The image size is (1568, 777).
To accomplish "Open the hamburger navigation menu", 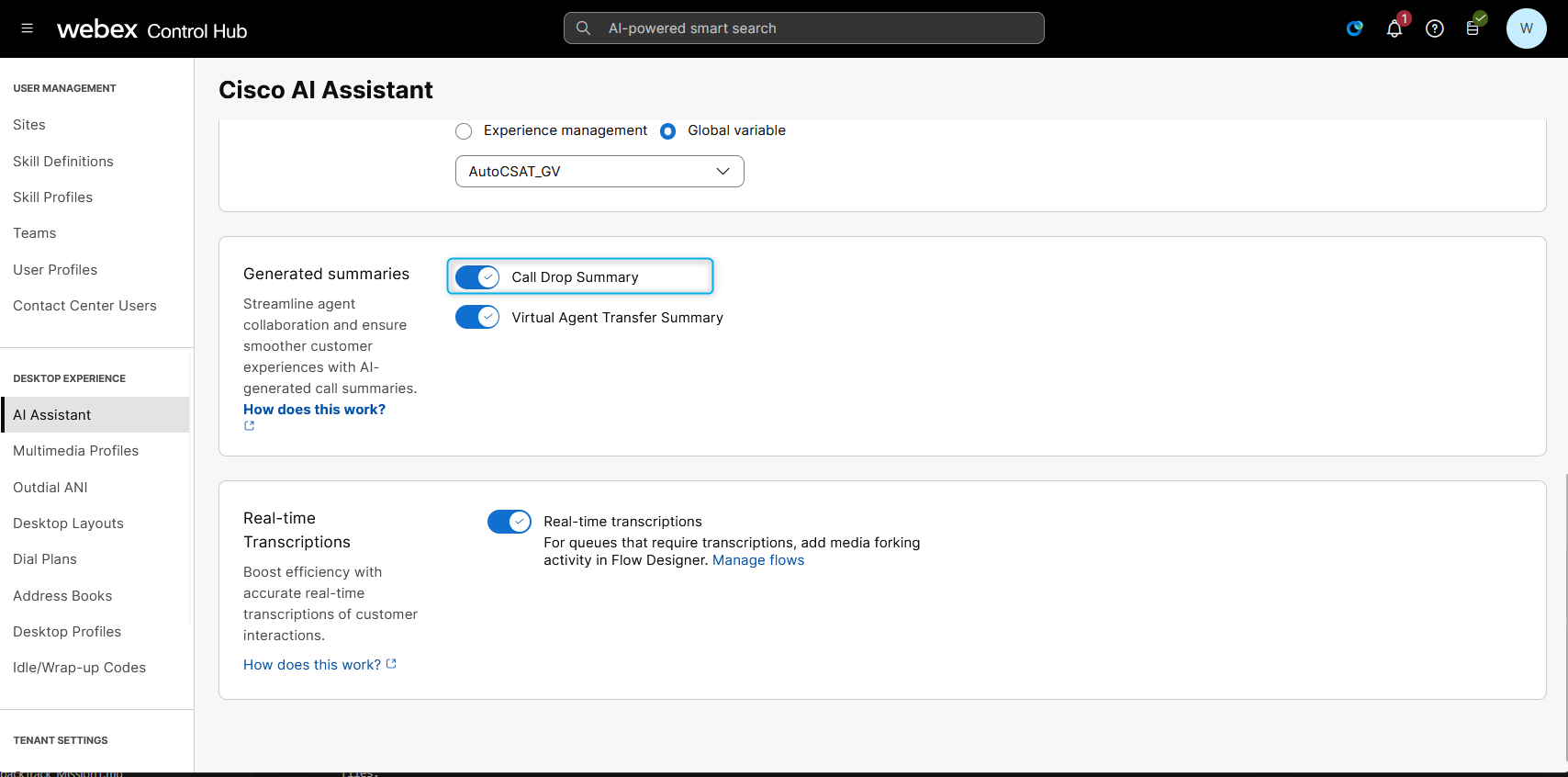I will (x=27, y=28).
